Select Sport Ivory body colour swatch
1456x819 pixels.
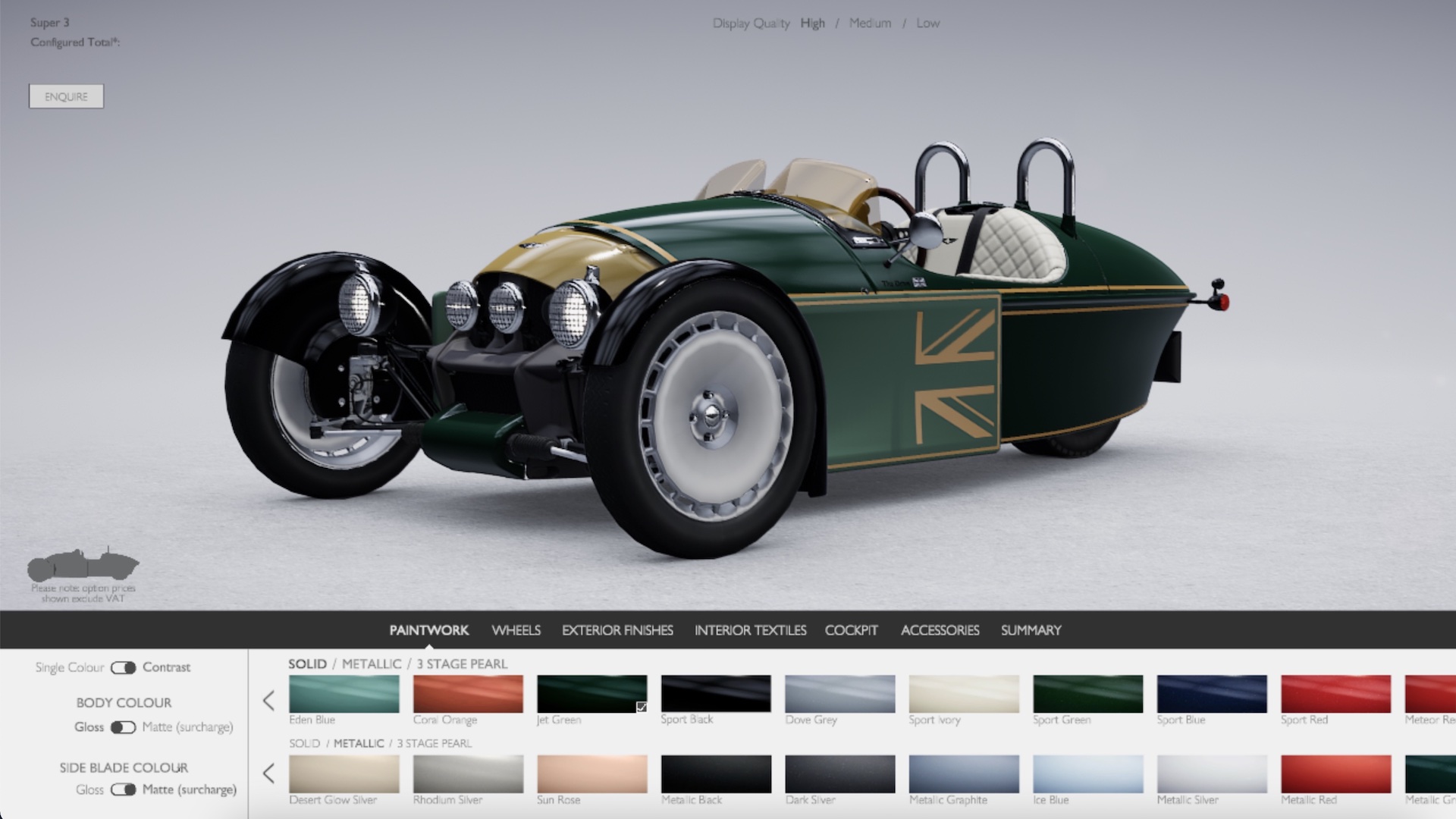click(x=964, y=694)
